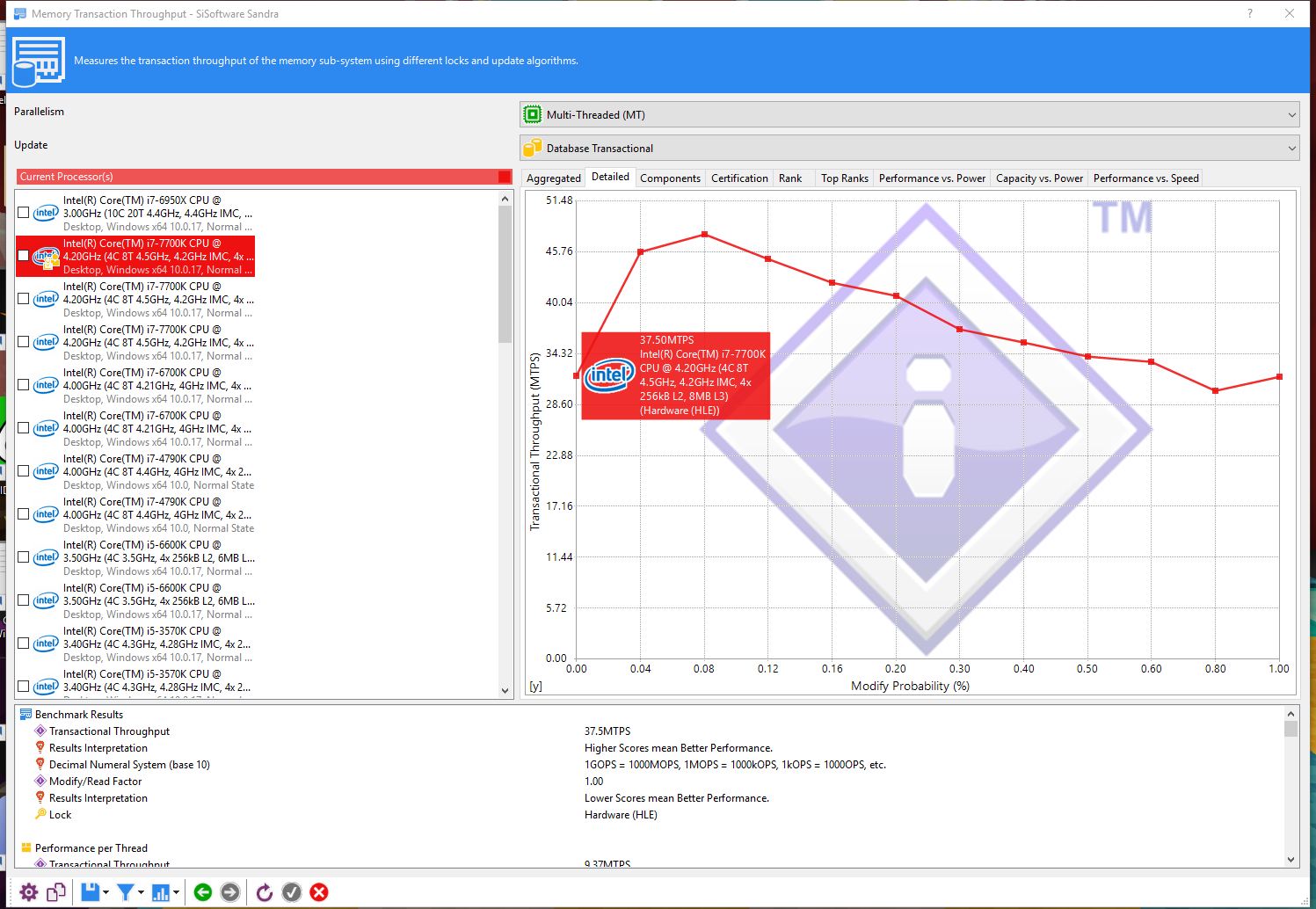Check the first i7-6700K processor checkbox
Screen dimensions: 1316x909
pyautogui.click(x=24, y=385)
